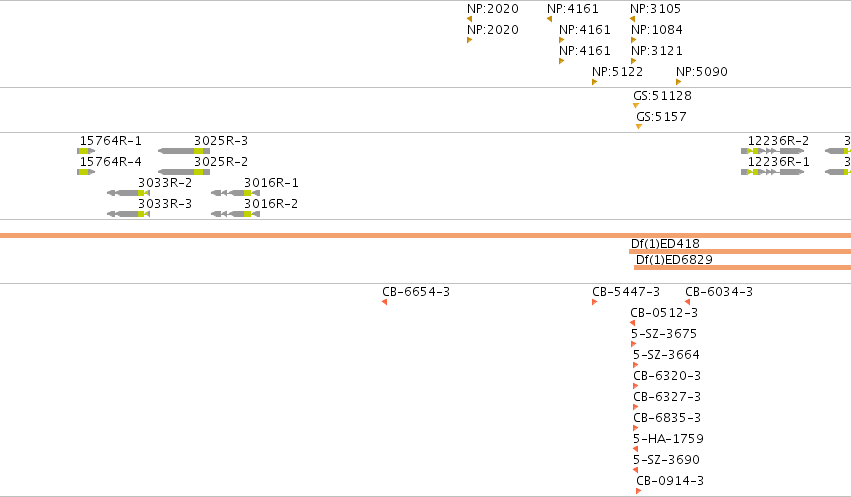Select the 5-HA-1759 insertion triangle
Image resolution: width=851 pixels, height=497 pixels.
[635, 449]
